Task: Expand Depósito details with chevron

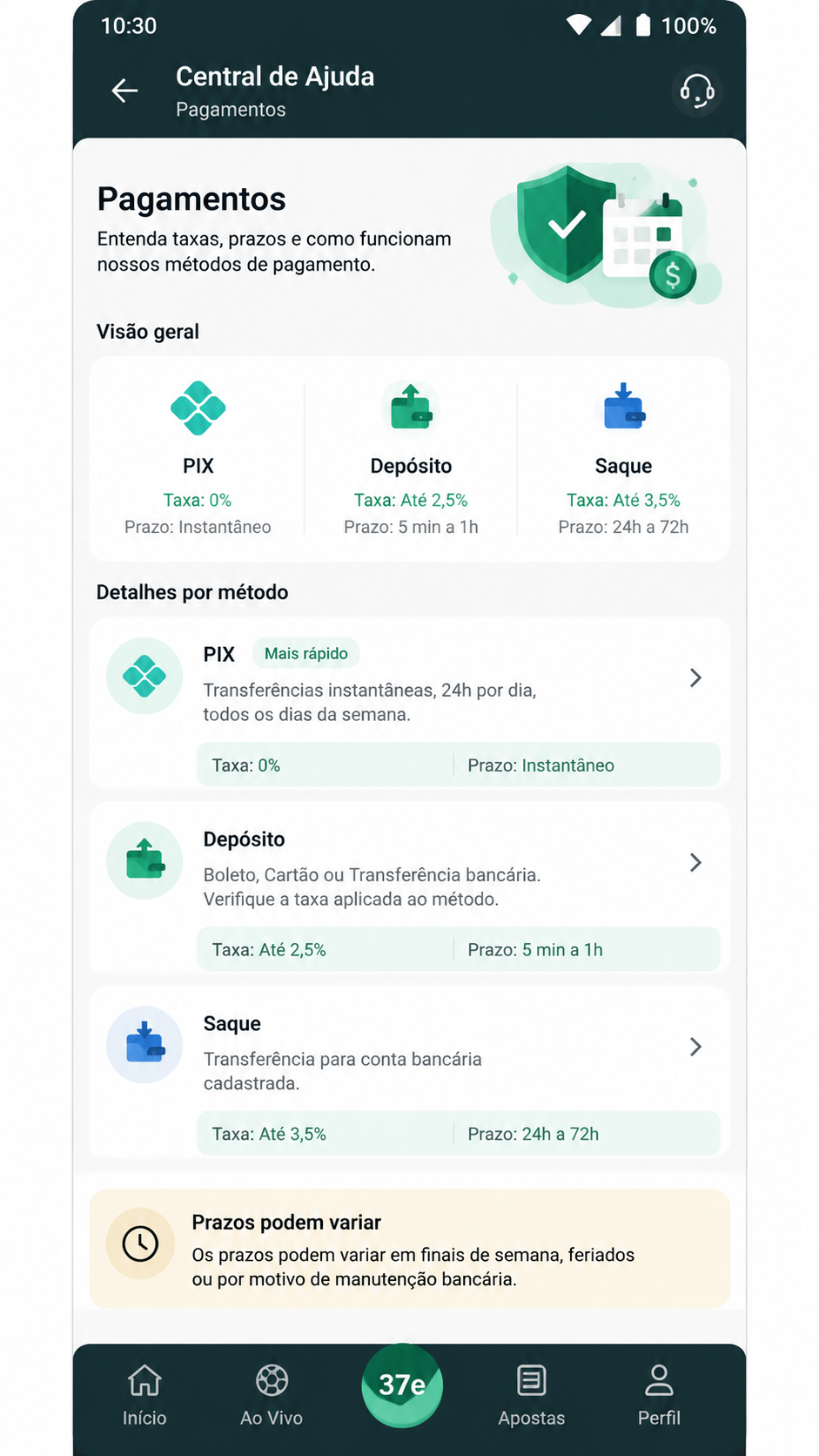Action: (x=695, y=862)
